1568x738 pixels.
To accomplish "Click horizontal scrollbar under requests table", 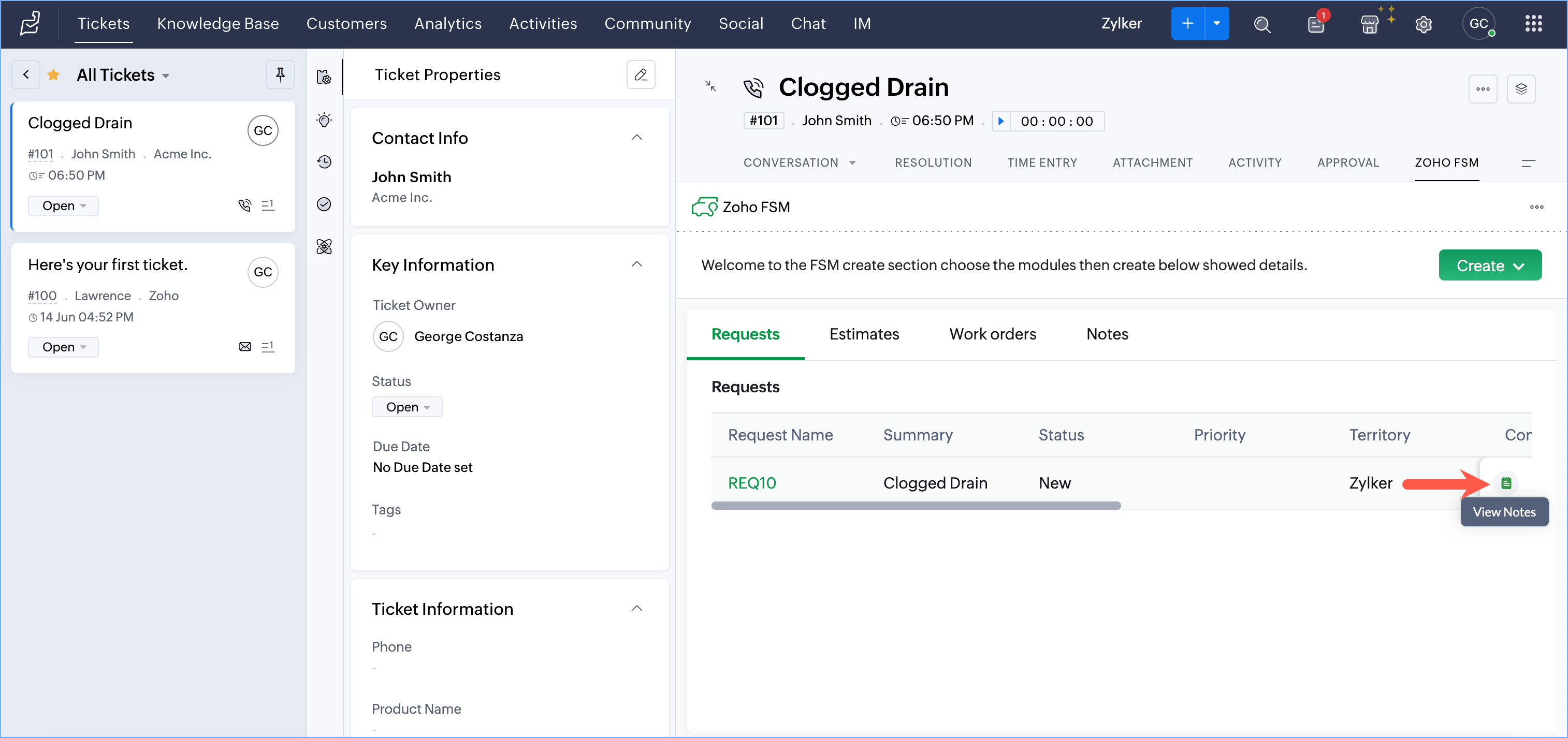I will tap(916, 506).
